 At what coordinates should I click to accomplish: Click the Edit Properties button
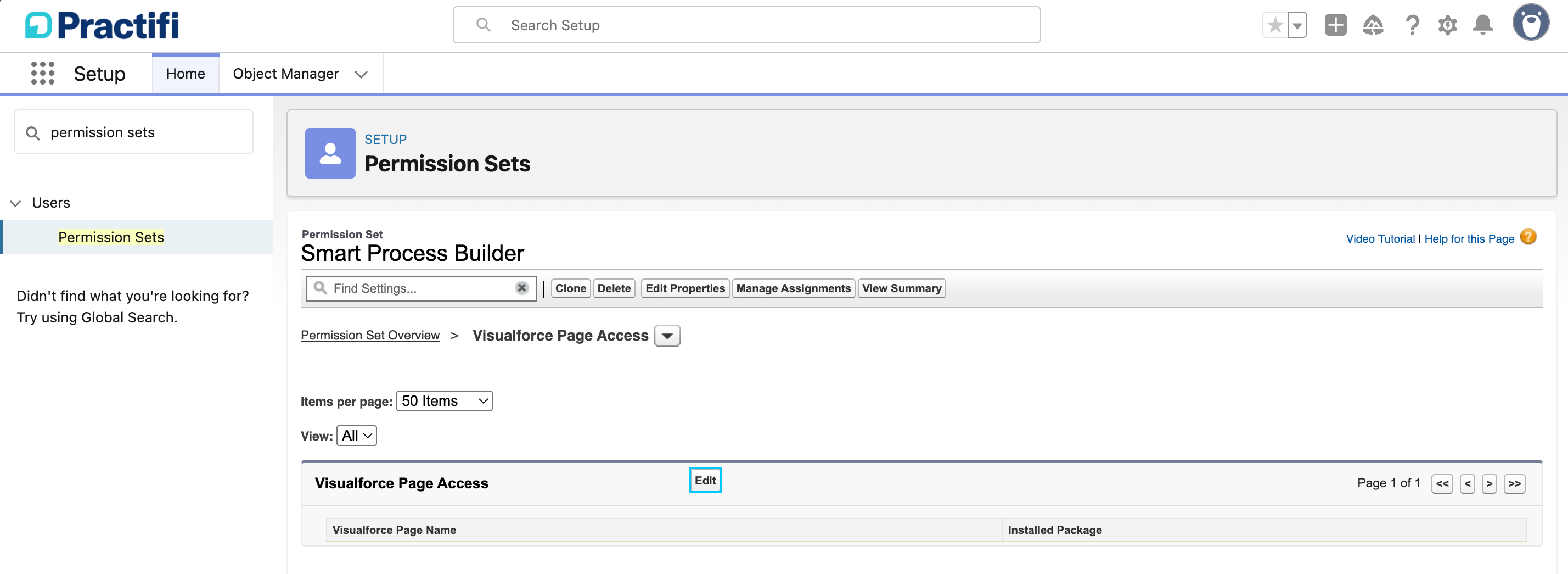coord(685,288)
